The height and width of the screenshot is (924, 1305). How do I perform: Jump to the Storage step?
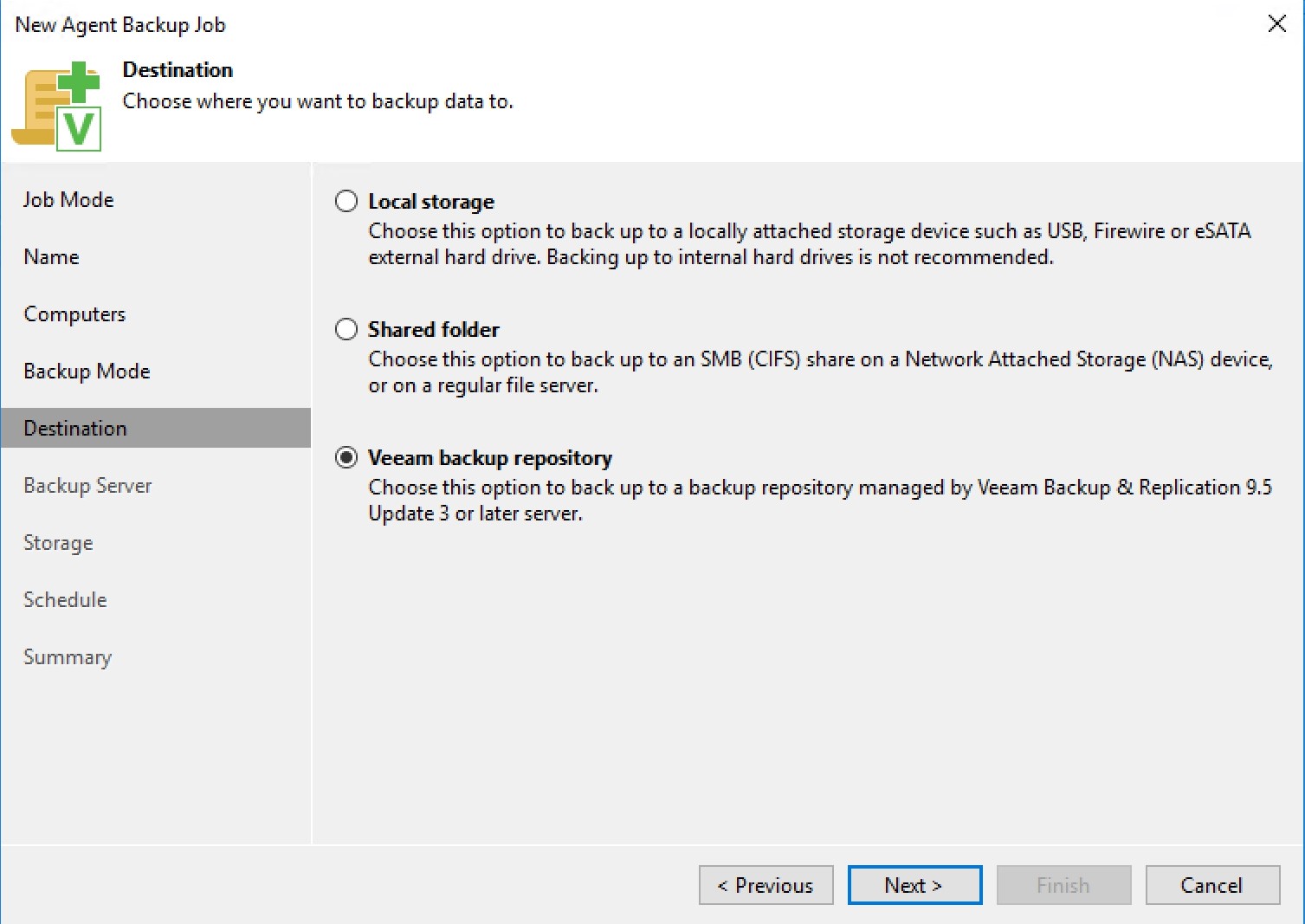click(x=57, y=542)
